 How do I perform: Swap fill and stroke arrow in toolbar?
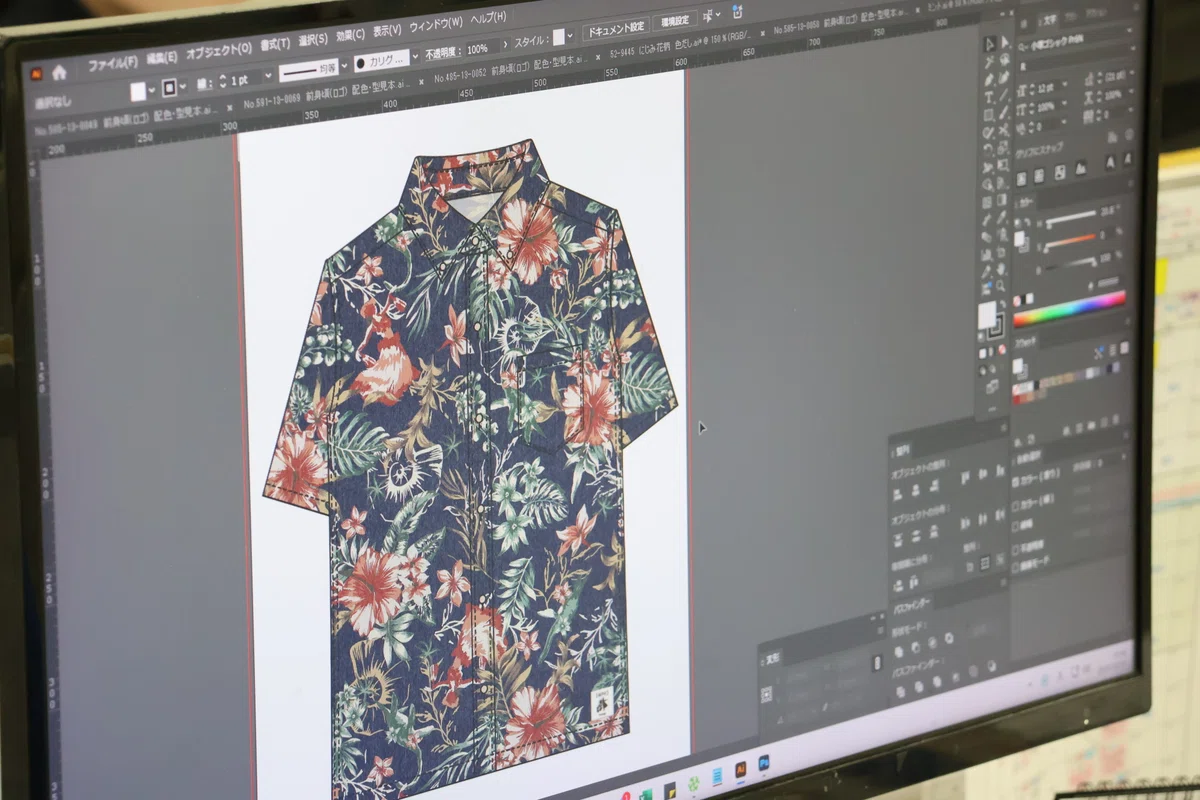tap(1004, 304)
